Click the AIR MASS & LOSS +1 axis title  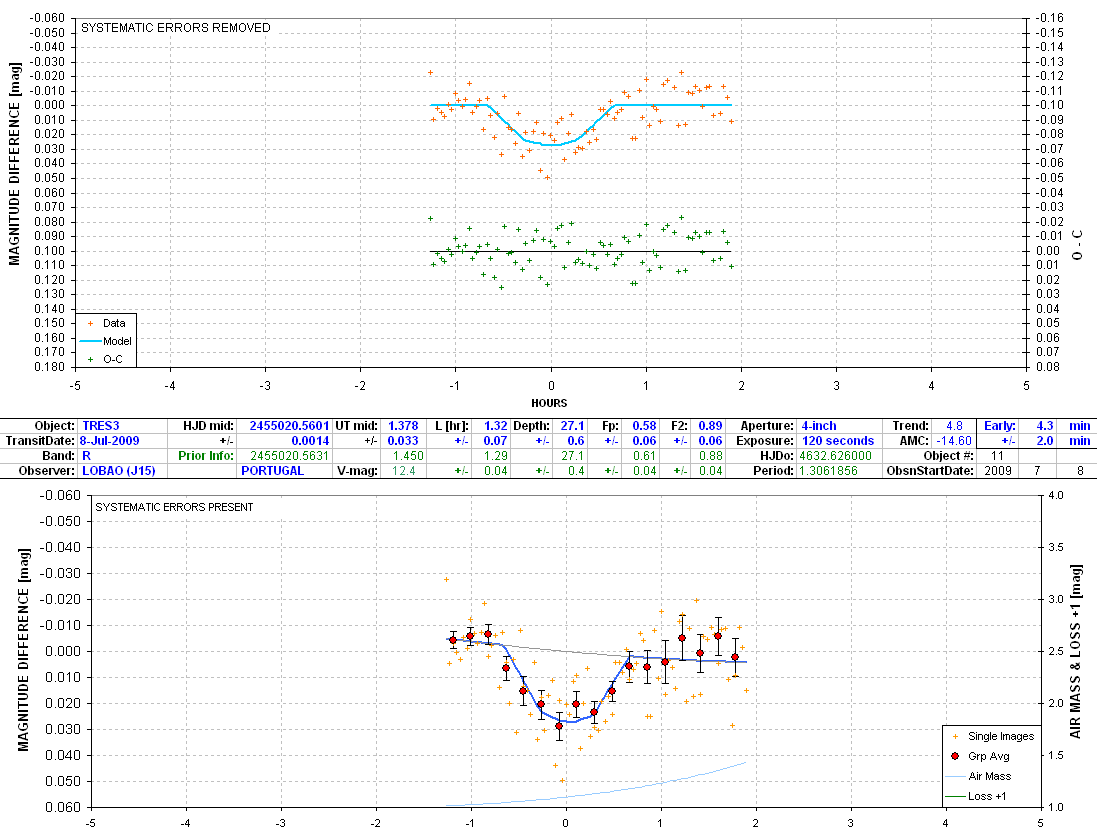(1075, 651)
